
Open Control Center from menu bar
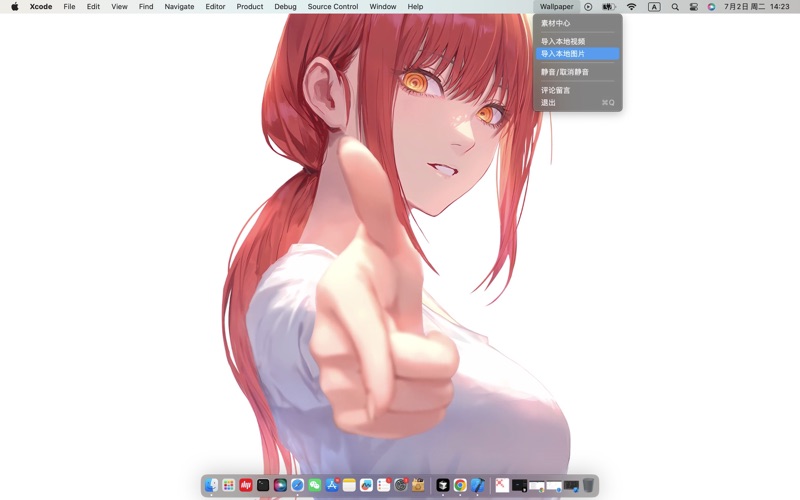tap(693, 7)
